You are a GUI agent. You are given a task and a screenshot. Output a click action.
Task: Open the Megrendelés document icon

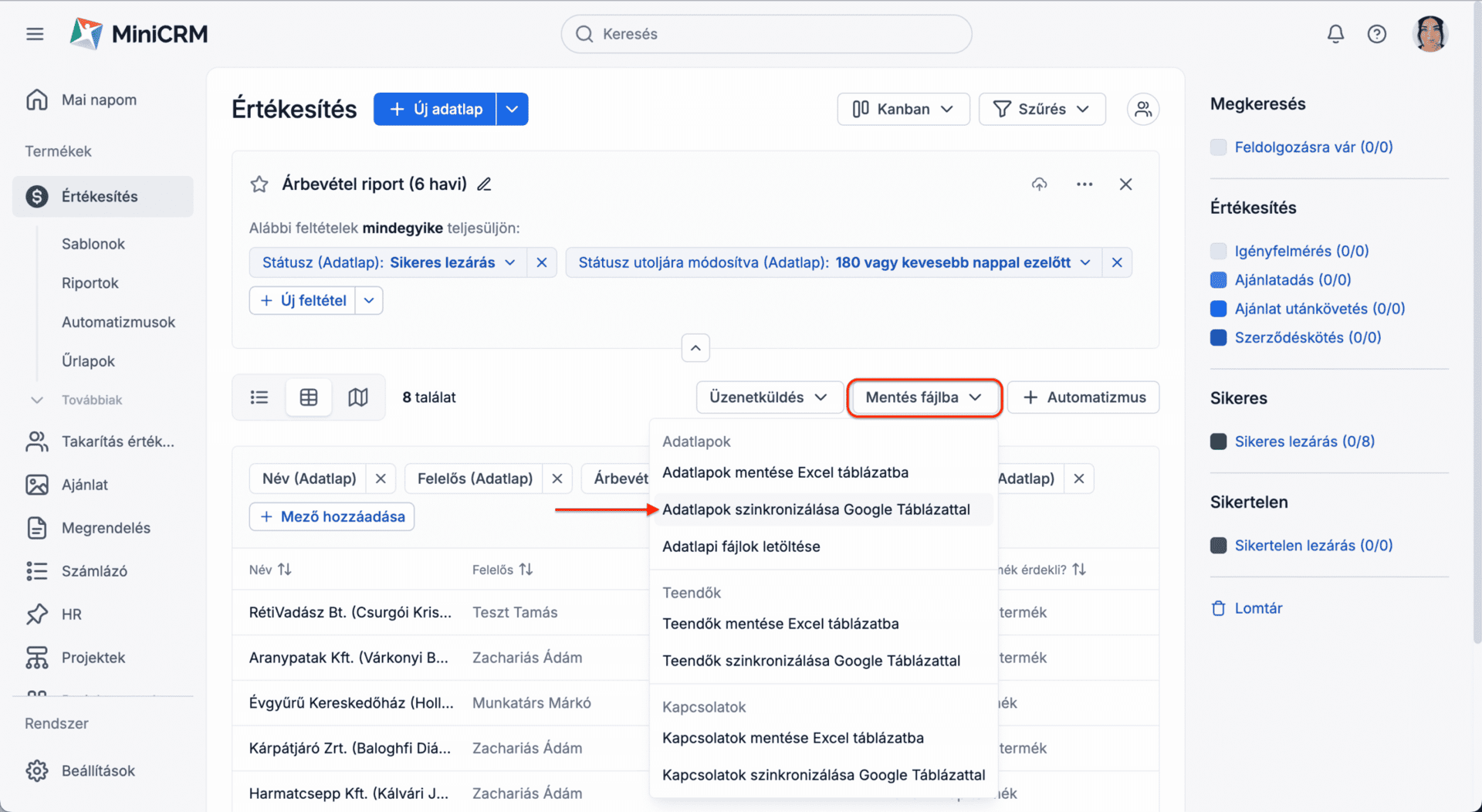[37, 528]
